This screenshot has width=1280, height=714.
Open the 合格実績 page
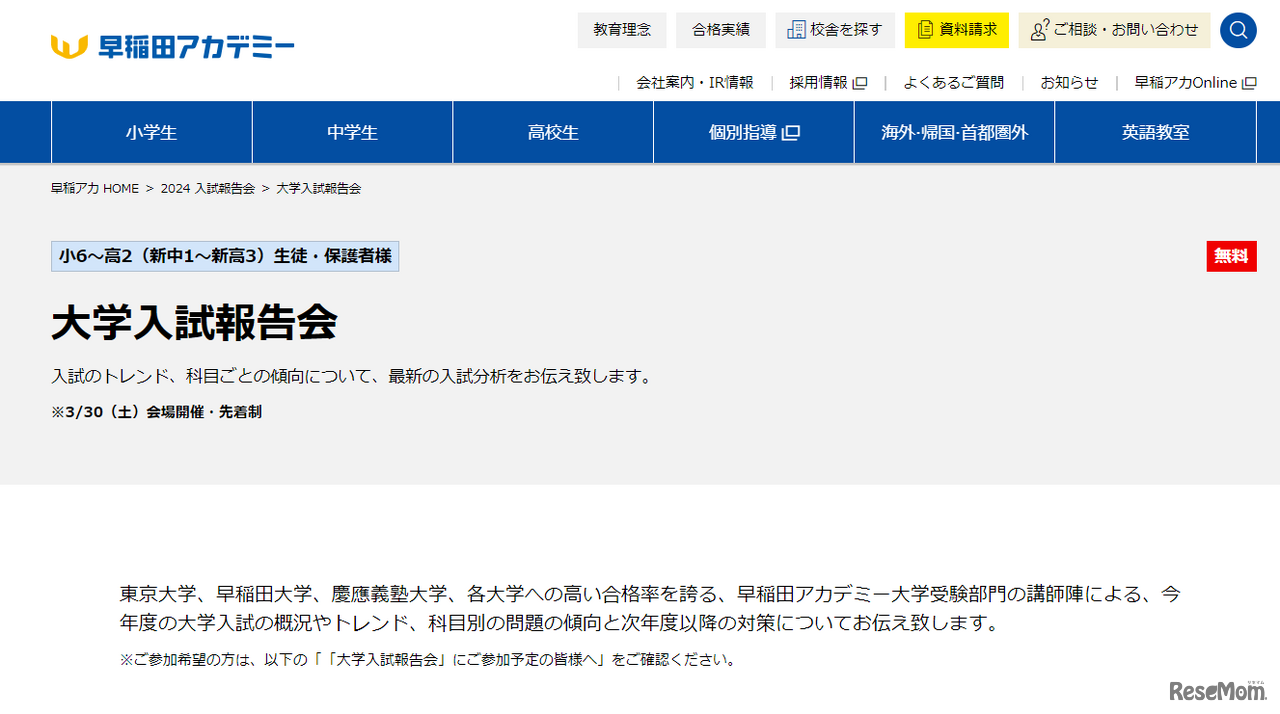pyautogui.click(x=721, y=30)
